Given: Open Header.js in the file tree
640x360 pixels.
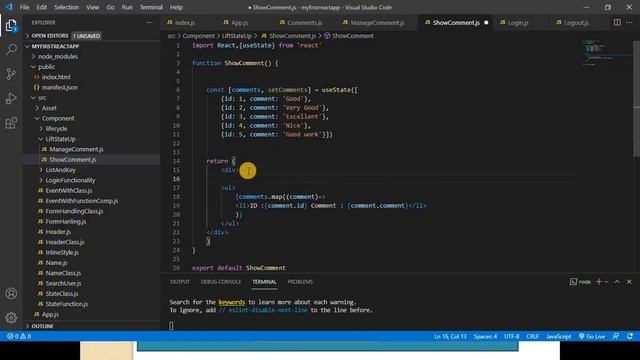Looking at the screenshot, I should (x=58, y=232).
